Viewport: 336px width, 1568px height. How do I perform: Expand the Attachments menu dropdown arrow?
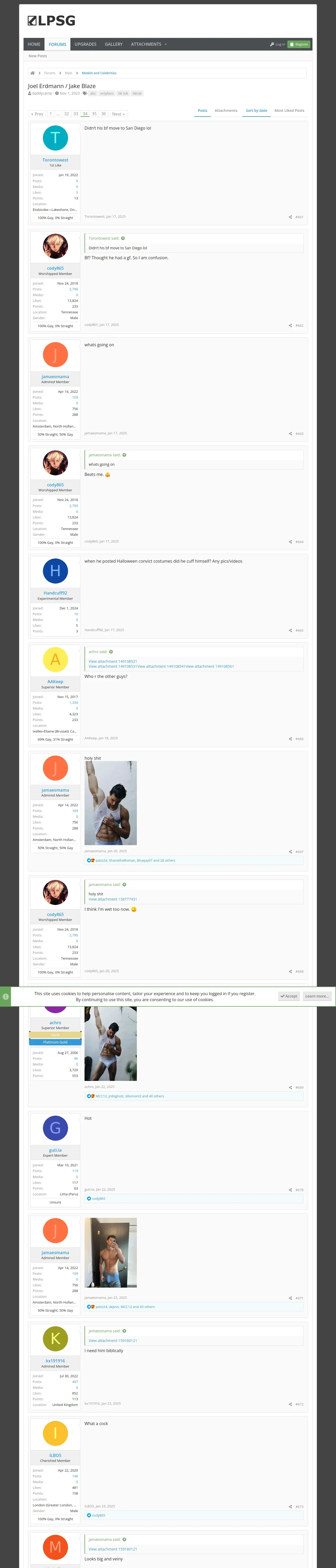coord(165,44)
